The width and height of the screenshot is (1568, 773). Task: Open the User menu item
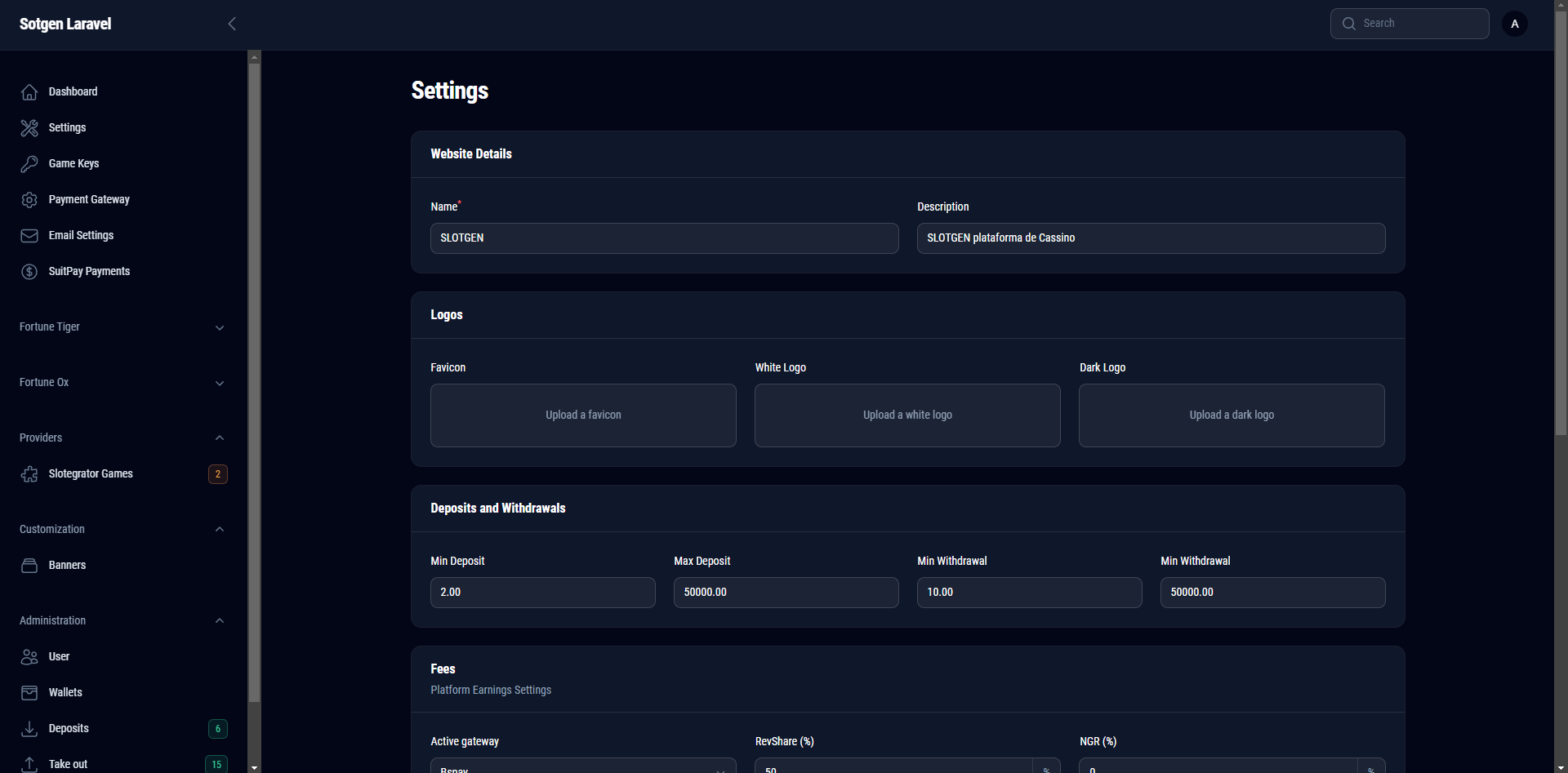(x=59, y=657)
